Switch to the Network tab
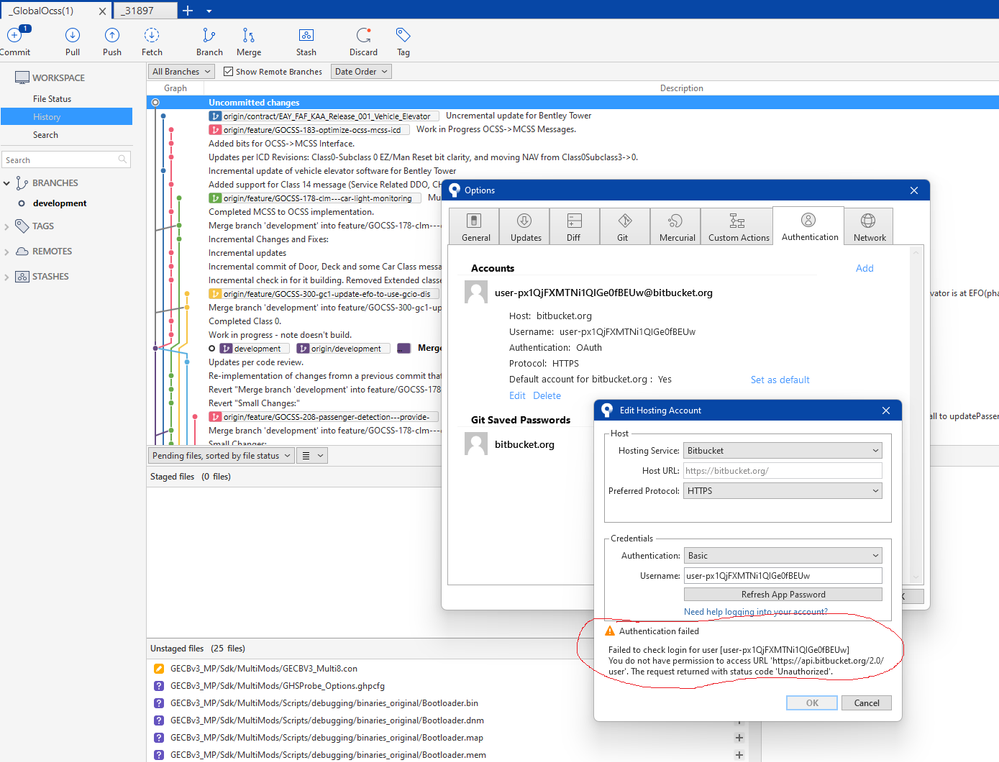 pyautogui.click(x=869, y=227)
